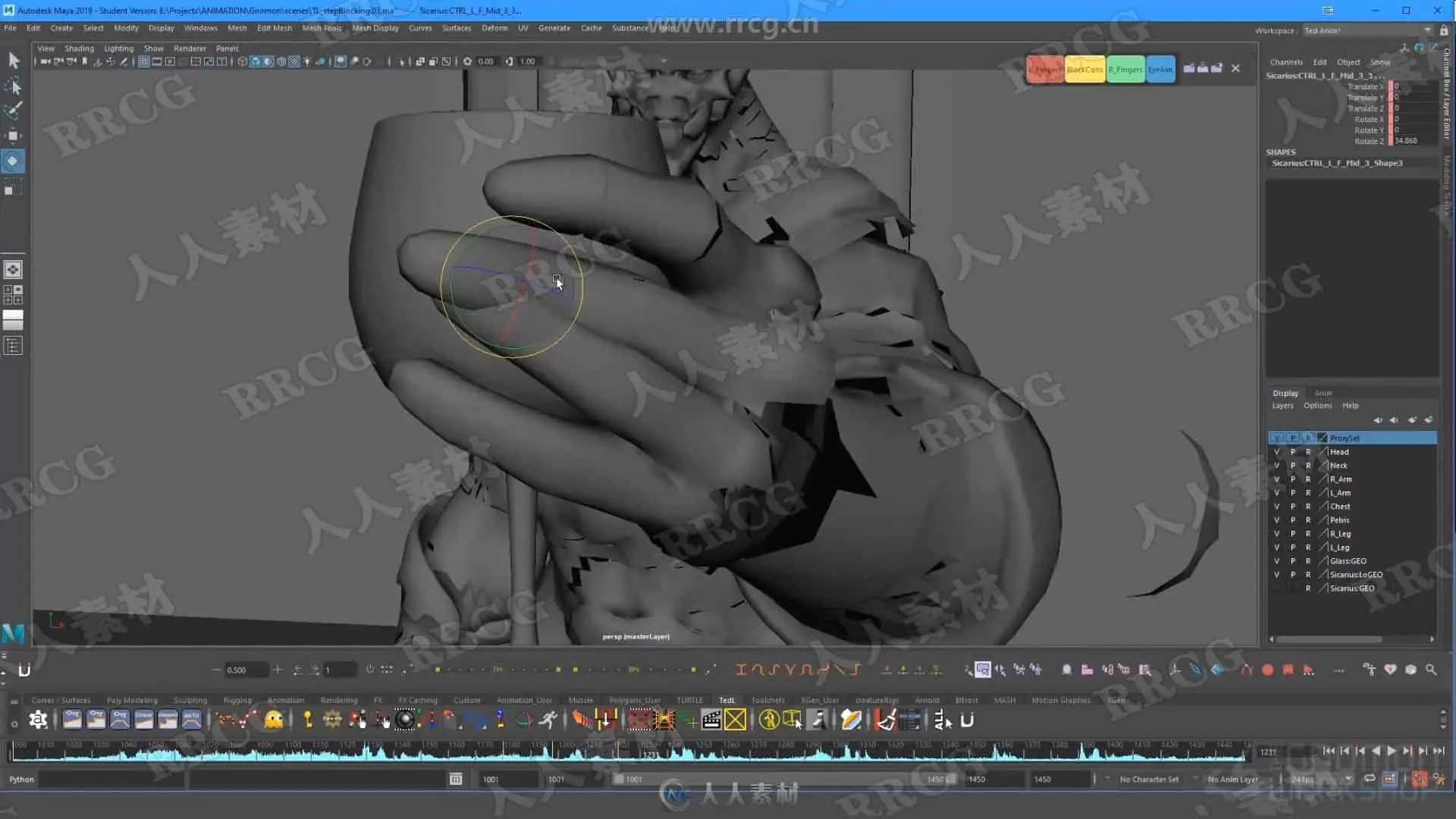Viewport: 1456px width, 819px height.
Task: Switch to four-view panel layout
Action: point(13,295)
